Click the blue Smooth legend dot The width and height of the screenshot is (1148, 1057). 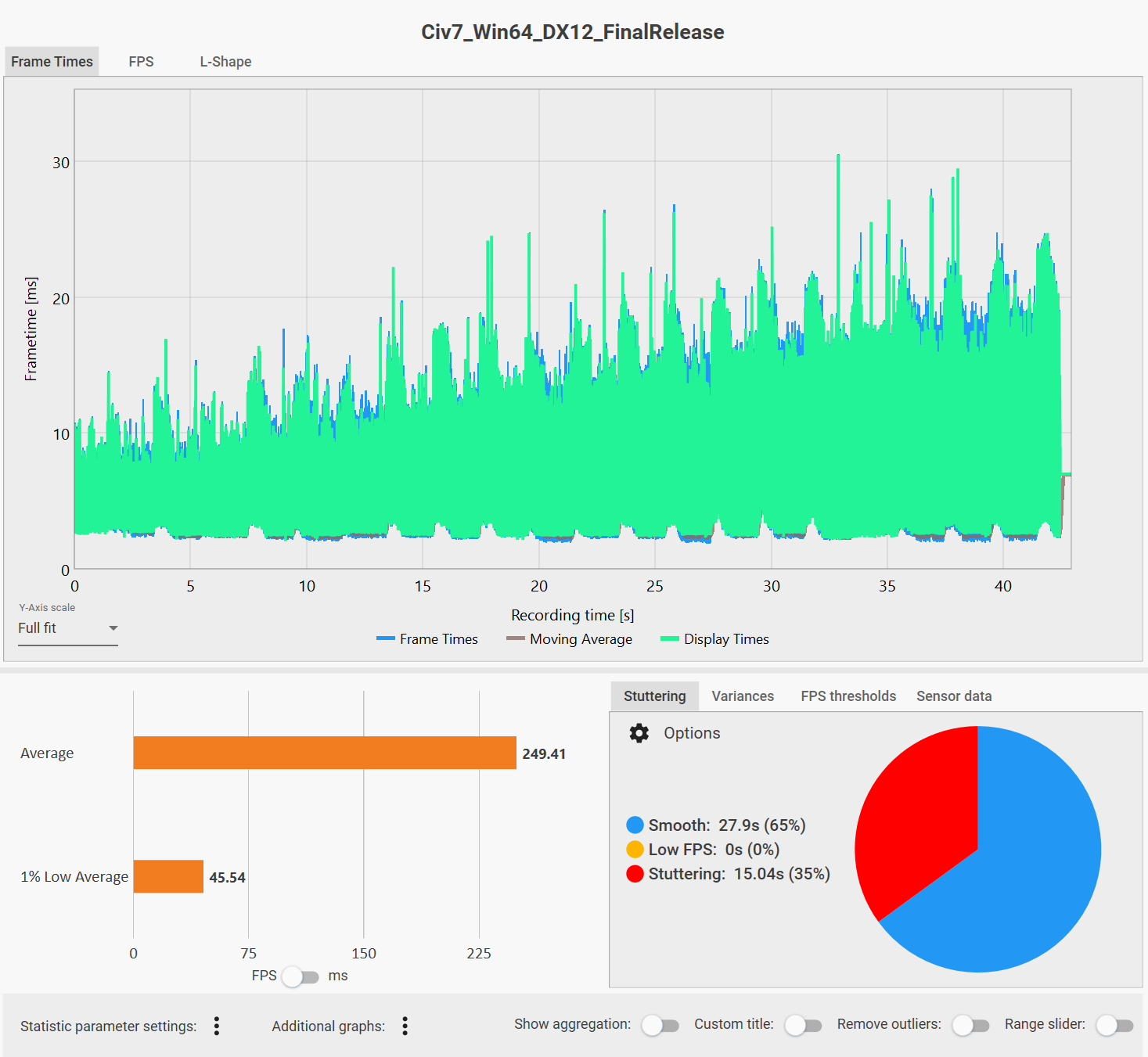(635, 825)
